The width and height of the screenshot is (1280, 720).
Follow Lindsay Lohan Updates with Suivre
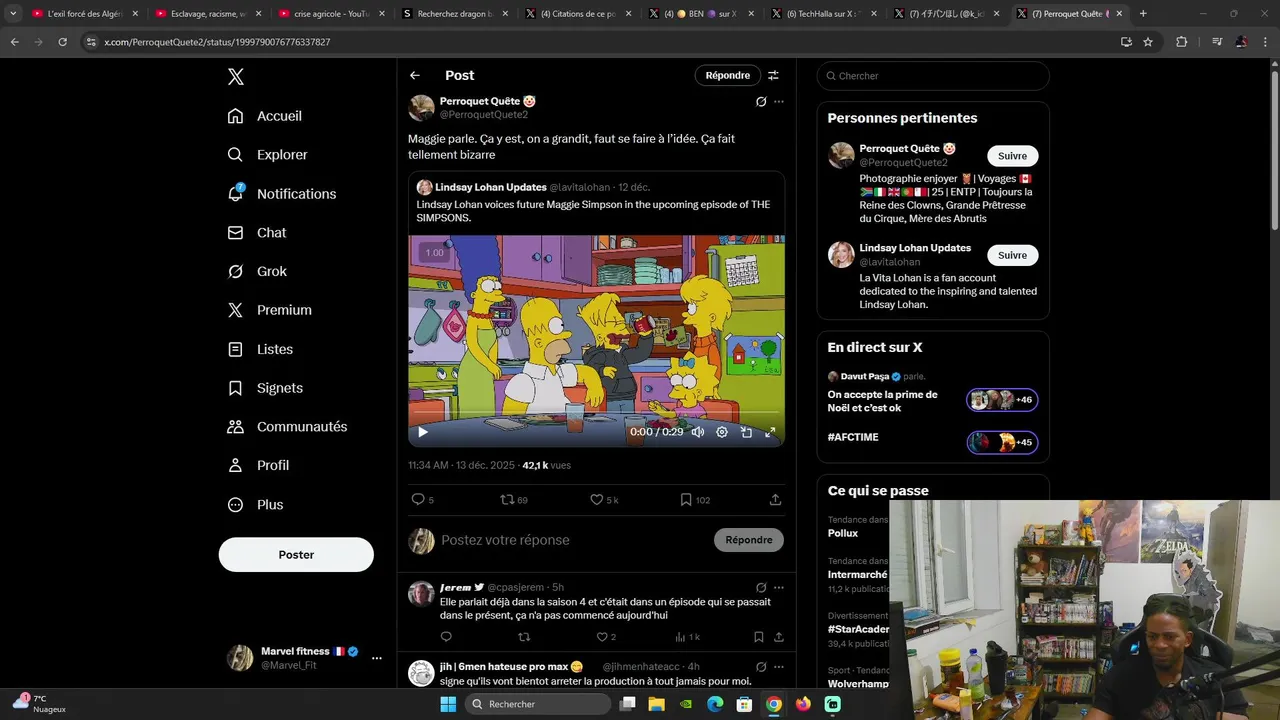[x=1012, y=255]
